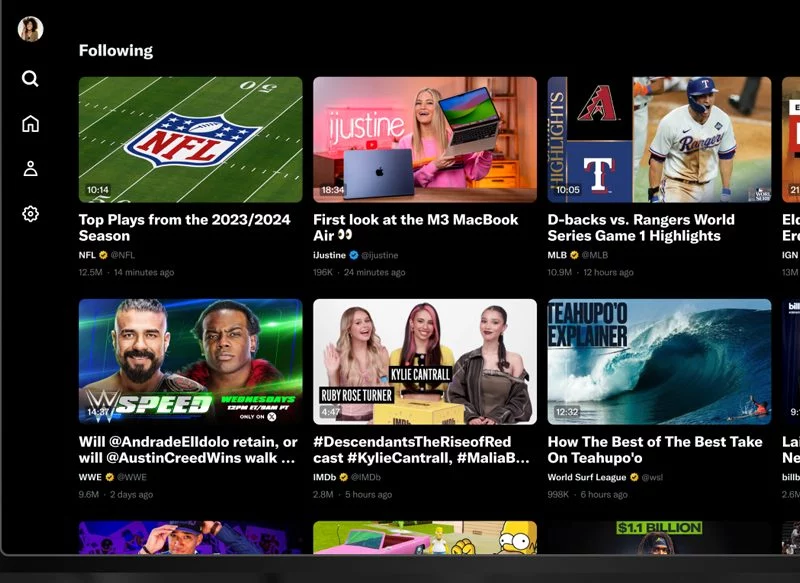Open the WWE channel name link
Image resolution: width=800 pixels, height=583 pixels.
tap(90, 477)
